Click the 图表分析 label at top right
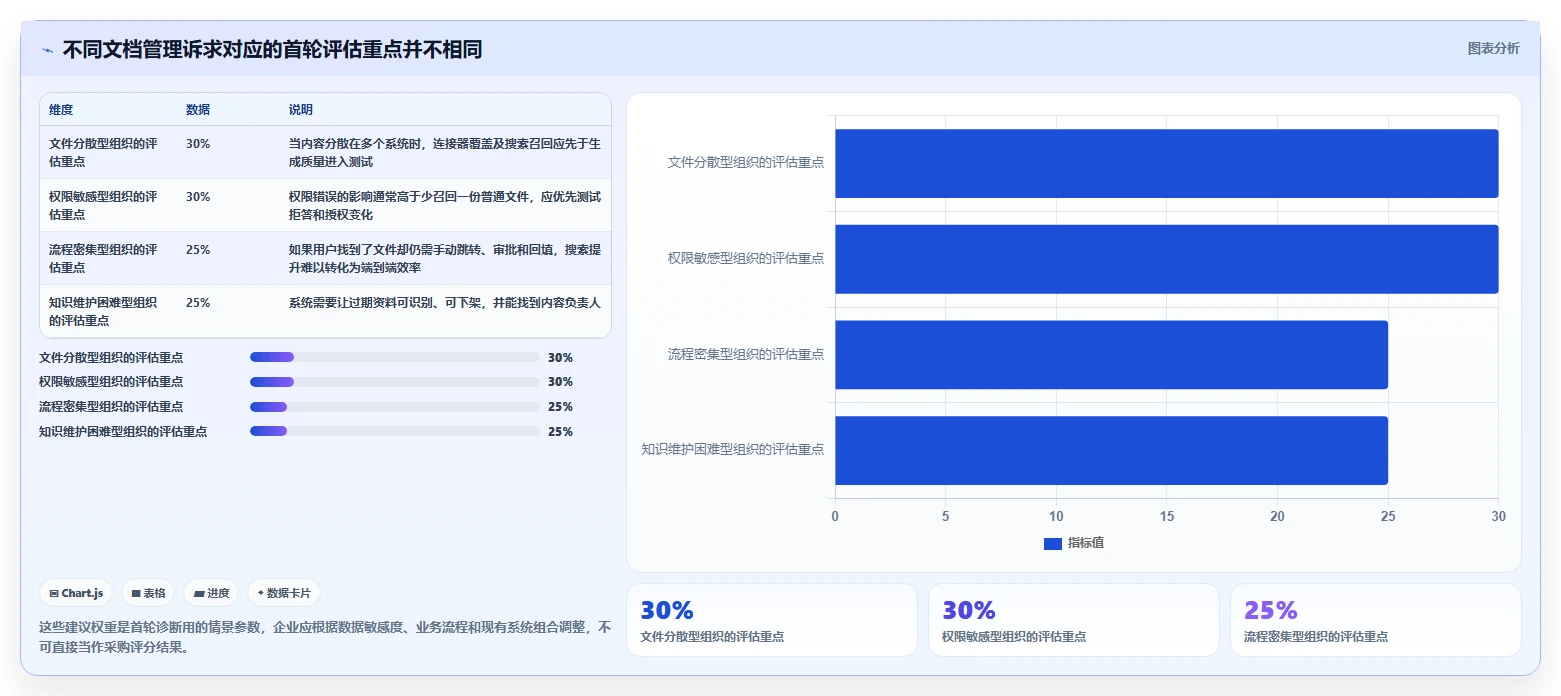The height and width of the screenshot is (696, 1561). tap(1493, 49)
